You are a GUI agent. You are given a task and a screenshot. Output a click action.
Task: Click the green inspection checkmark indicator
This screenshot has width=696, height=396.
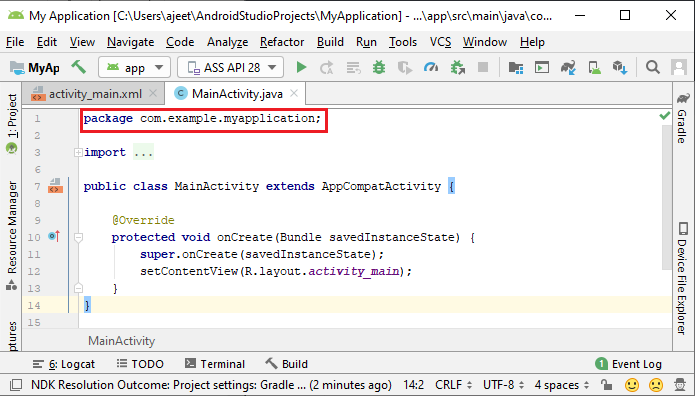[x=664, y=116]
